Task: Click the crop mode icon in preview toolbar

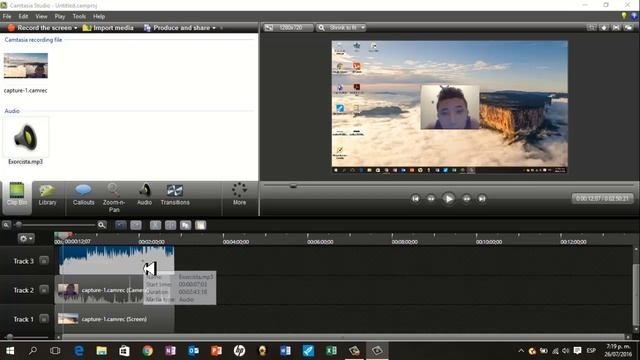Action: coord(591,28)
